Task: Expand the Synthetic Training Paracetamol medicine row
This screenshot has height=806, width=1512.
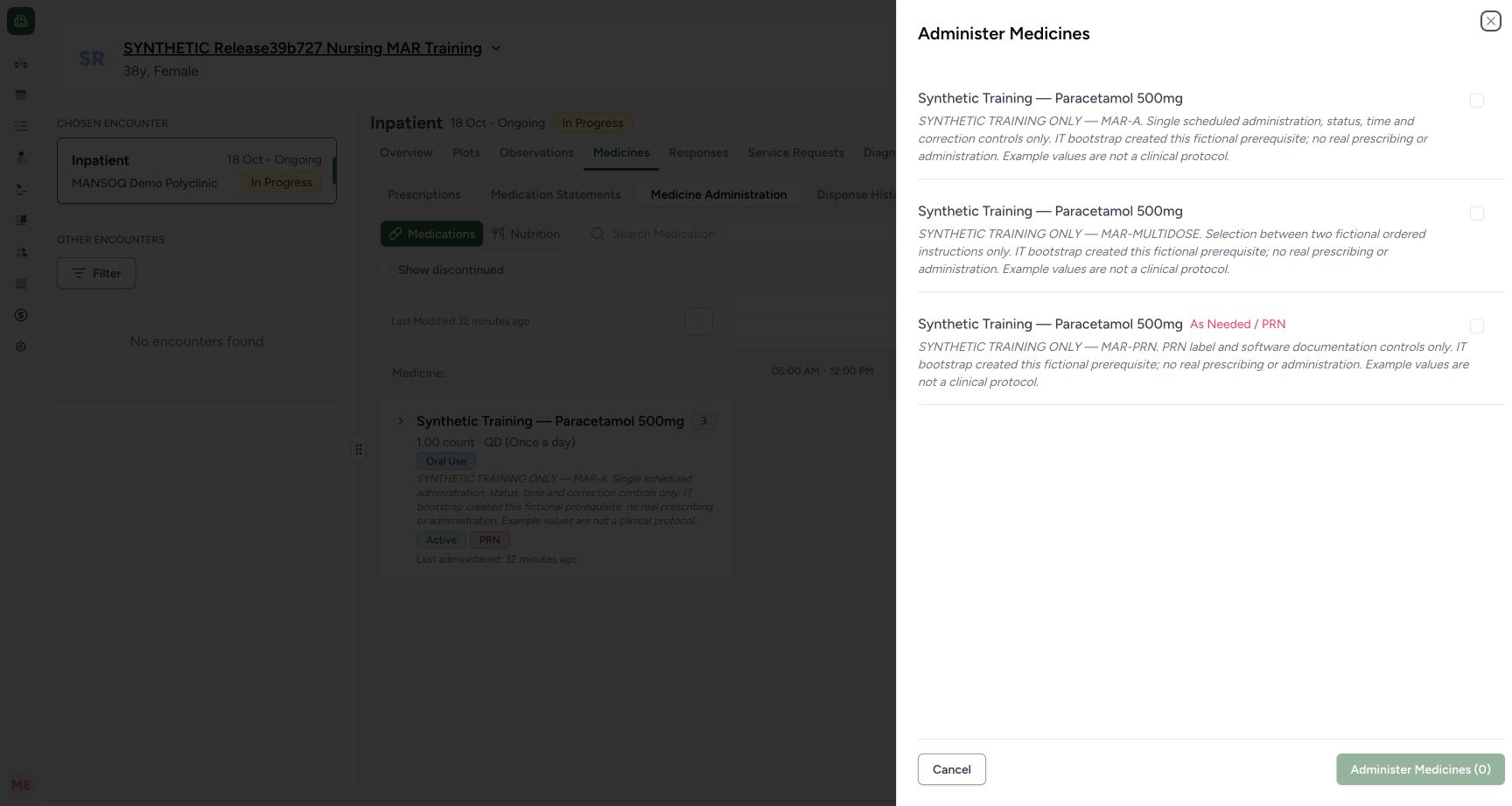Action: coord(401,421)
